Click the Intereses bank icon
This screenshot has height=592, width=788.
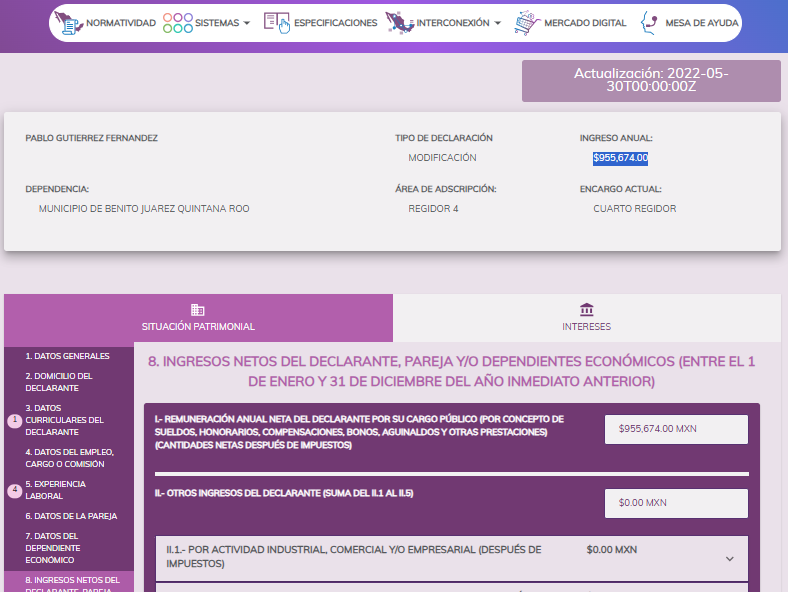[586, 310]
